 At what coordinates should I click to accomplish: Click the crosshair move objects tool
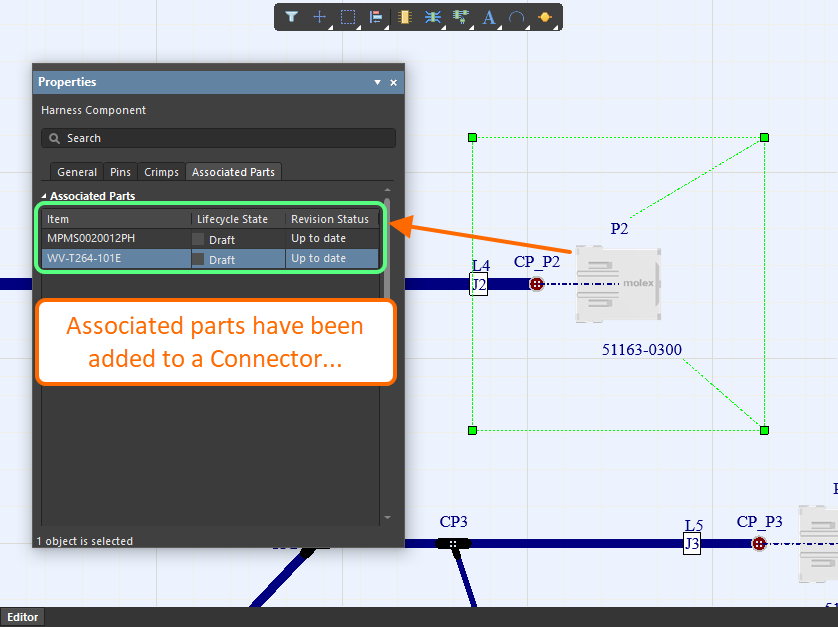[319, 17]
